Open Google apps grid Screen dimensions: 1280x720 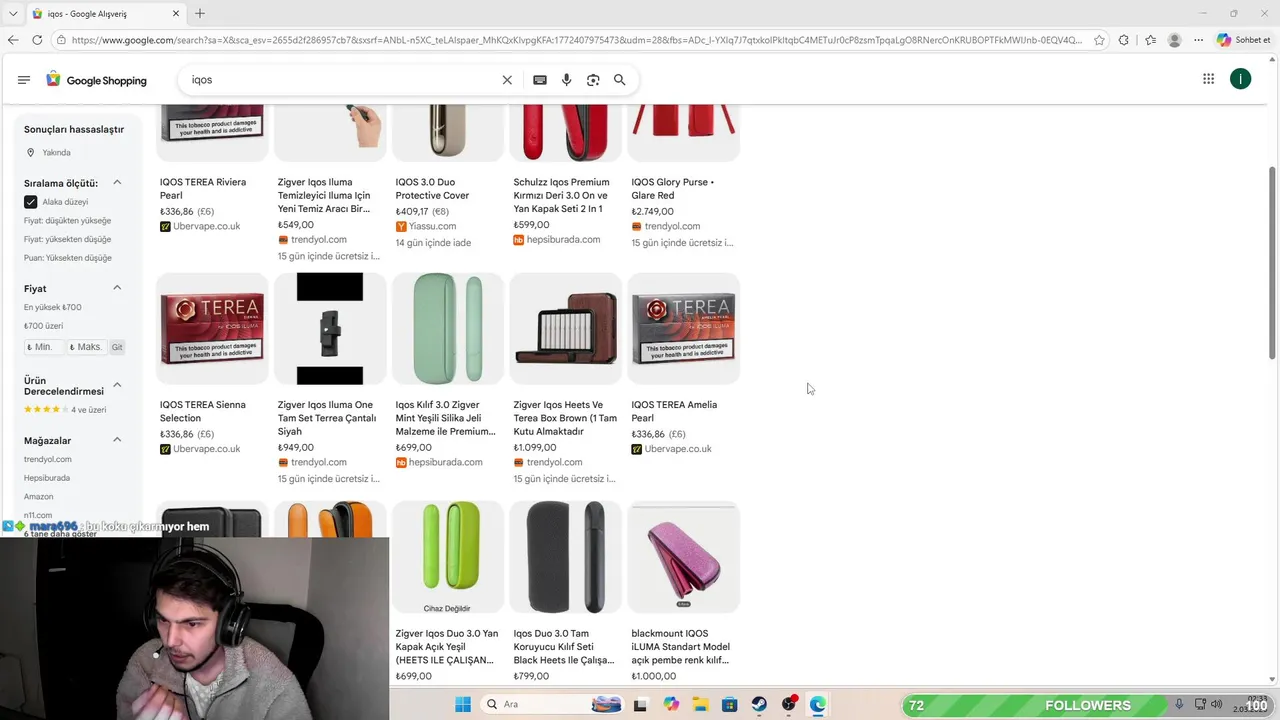pos(1208,79)
